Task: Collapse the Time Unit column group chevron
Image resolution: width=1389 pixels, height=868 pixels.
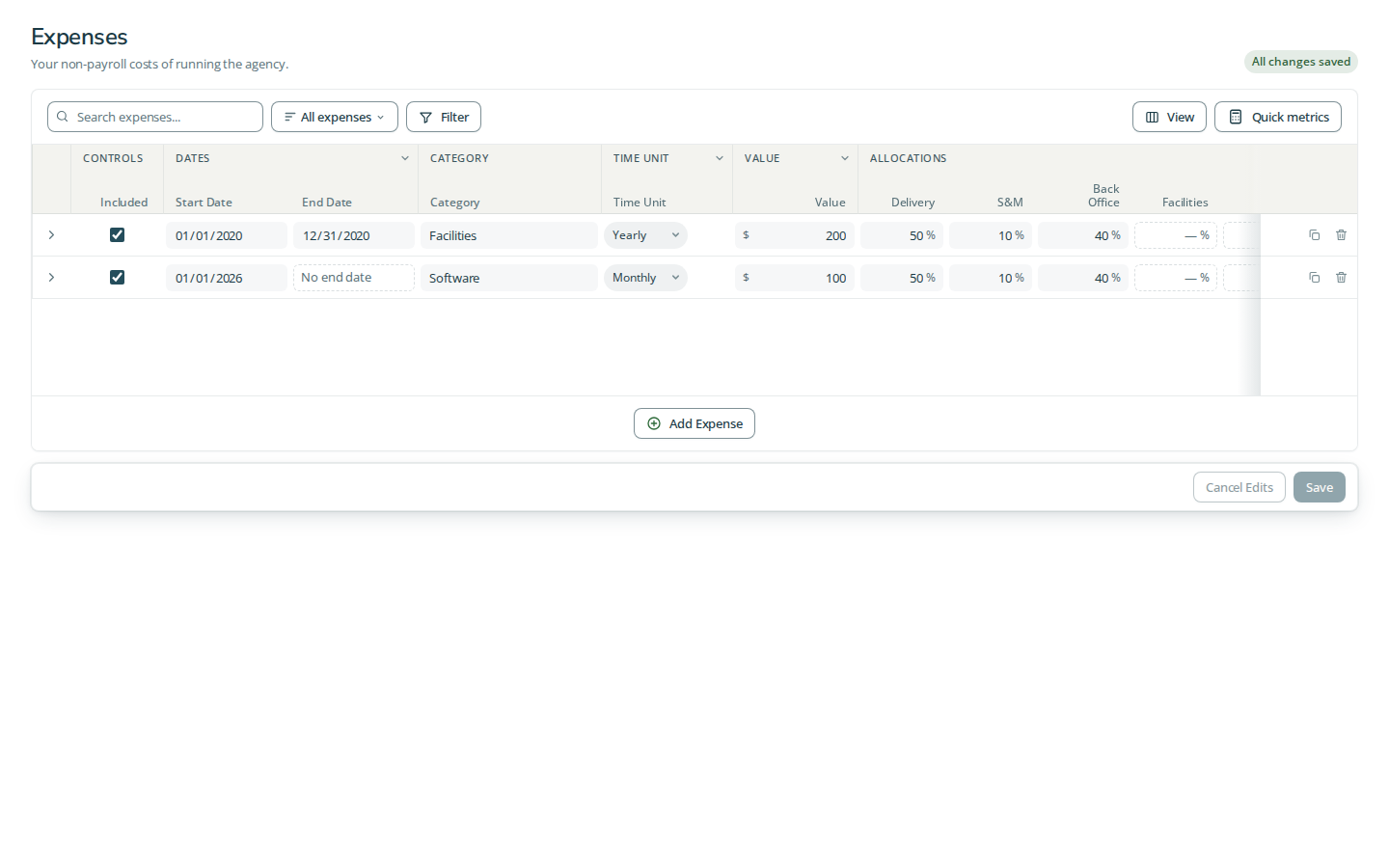Action: tap(720, 158)
